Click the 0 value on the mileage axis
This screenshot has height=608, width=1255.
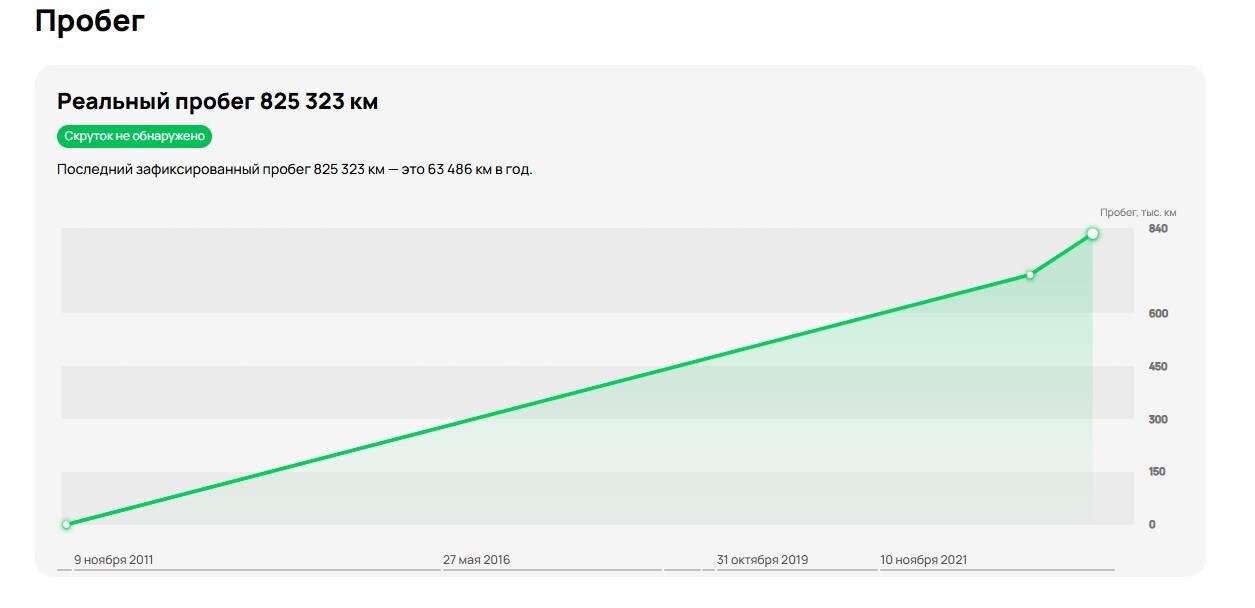click(x=1152, y=525)
